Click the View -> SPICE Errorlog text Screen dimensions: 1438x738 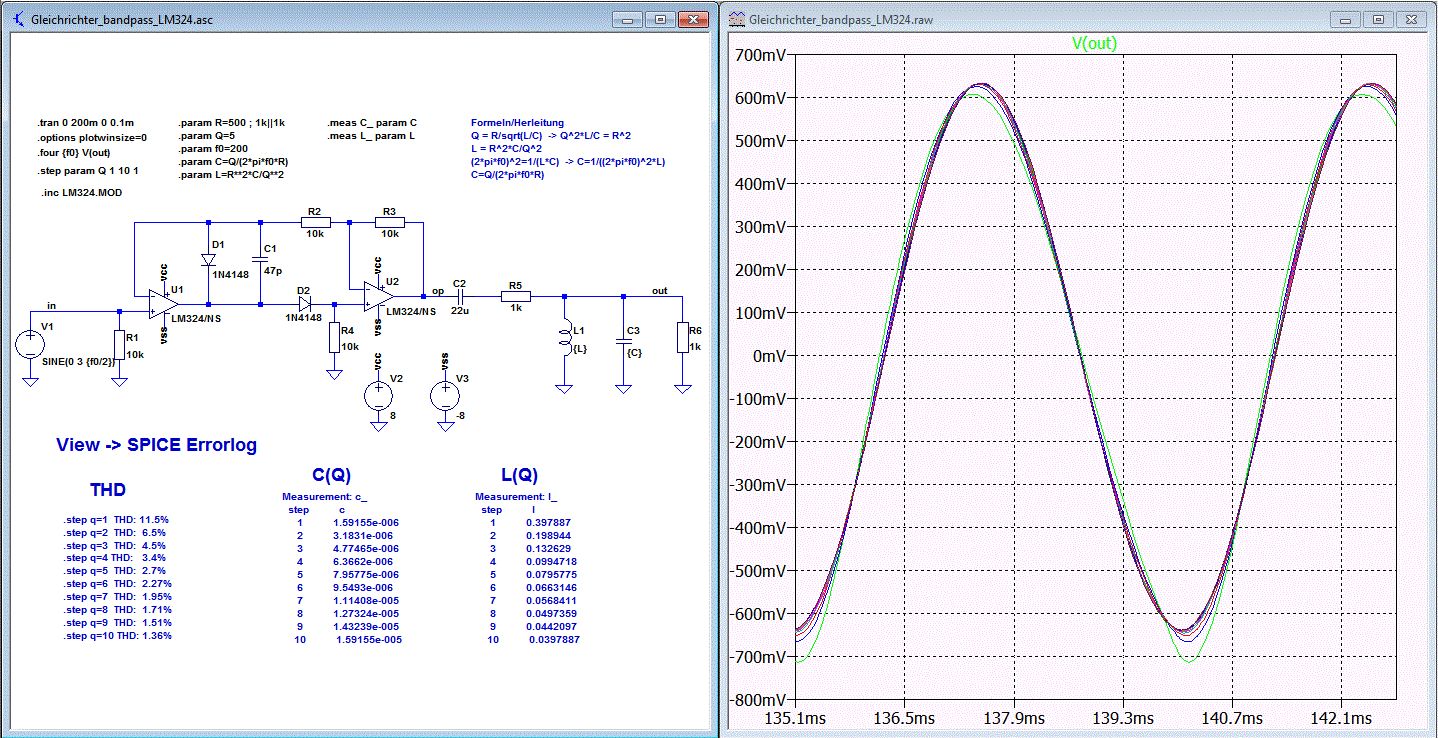coord(156,446)
